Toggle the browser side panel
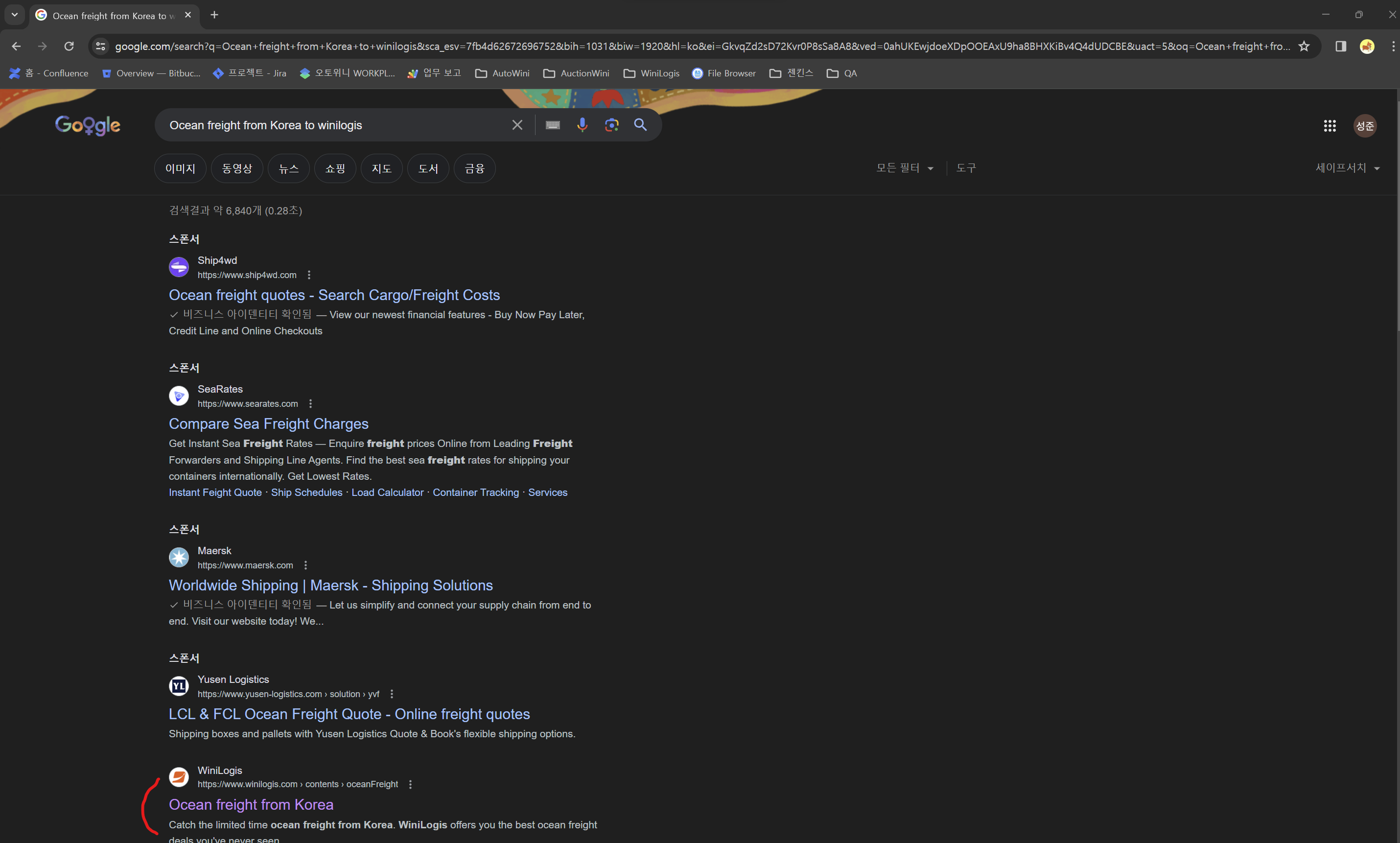This screenshot has height=843, width=1400. tap(1340, 47)
